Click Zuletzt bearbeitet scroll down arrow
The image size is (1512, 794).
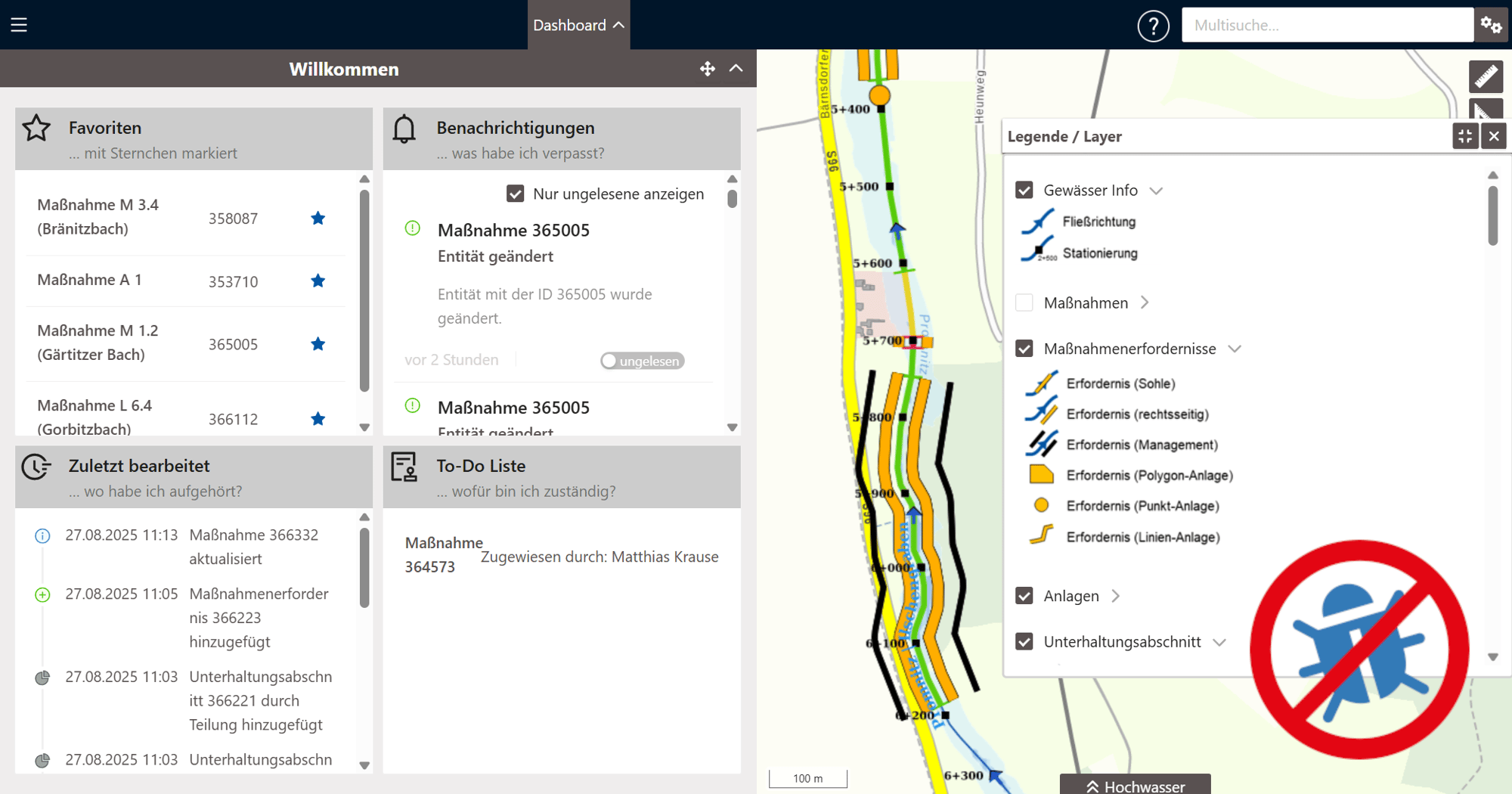click(364, 765)
